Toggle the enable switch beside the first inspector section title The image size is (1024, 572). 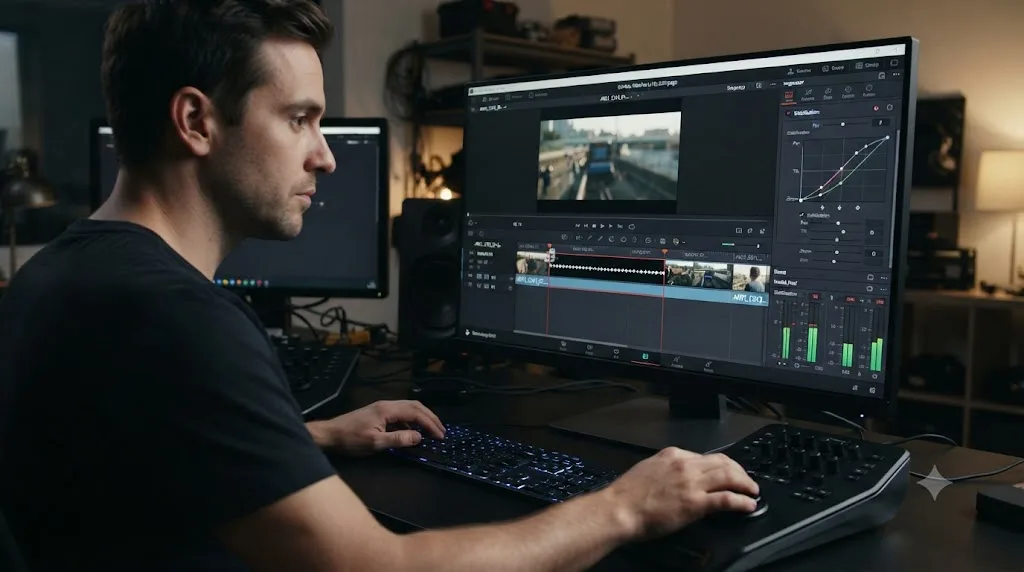click(788, 113)
